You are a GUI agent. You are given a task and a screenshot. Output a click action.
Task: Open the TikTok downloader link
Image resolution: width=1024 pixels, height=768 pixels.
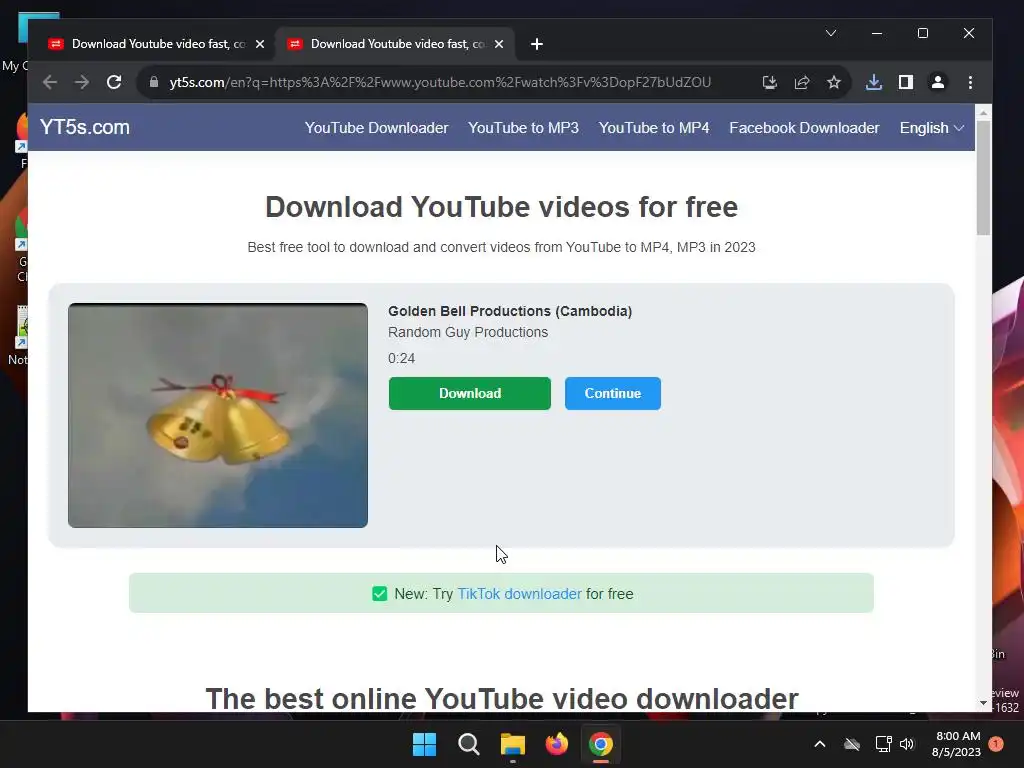pos(519,594)
